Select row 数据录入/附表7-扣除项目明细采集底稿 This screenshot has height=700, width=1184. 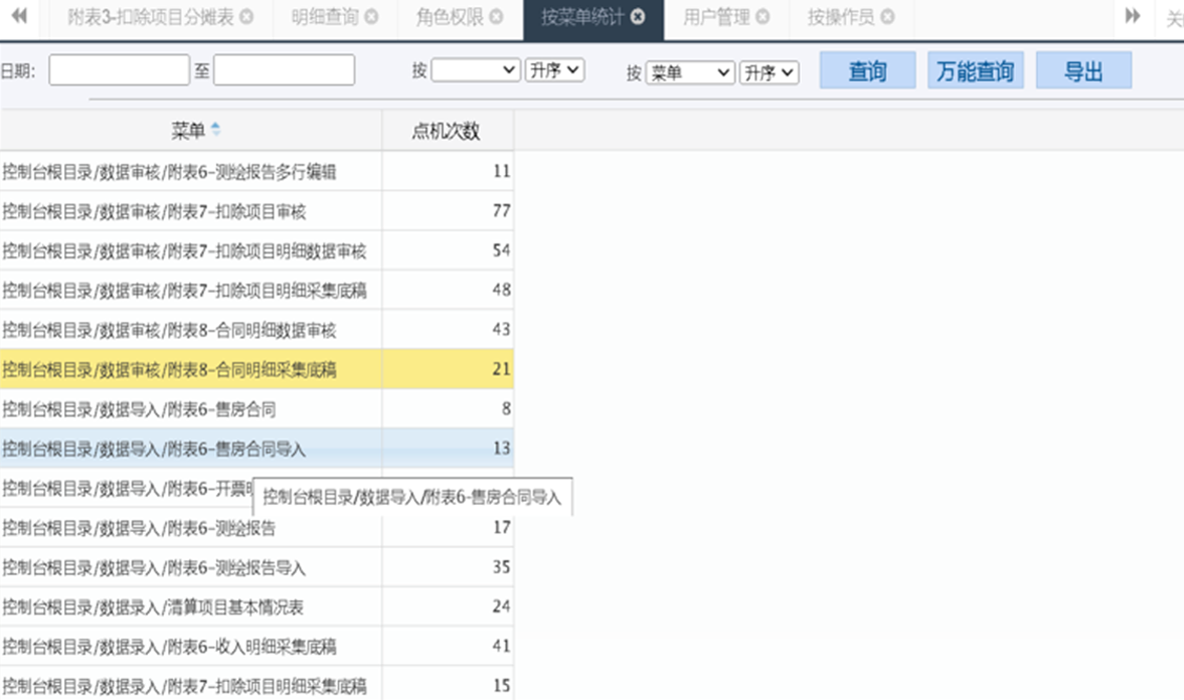[x=257, y=685]
